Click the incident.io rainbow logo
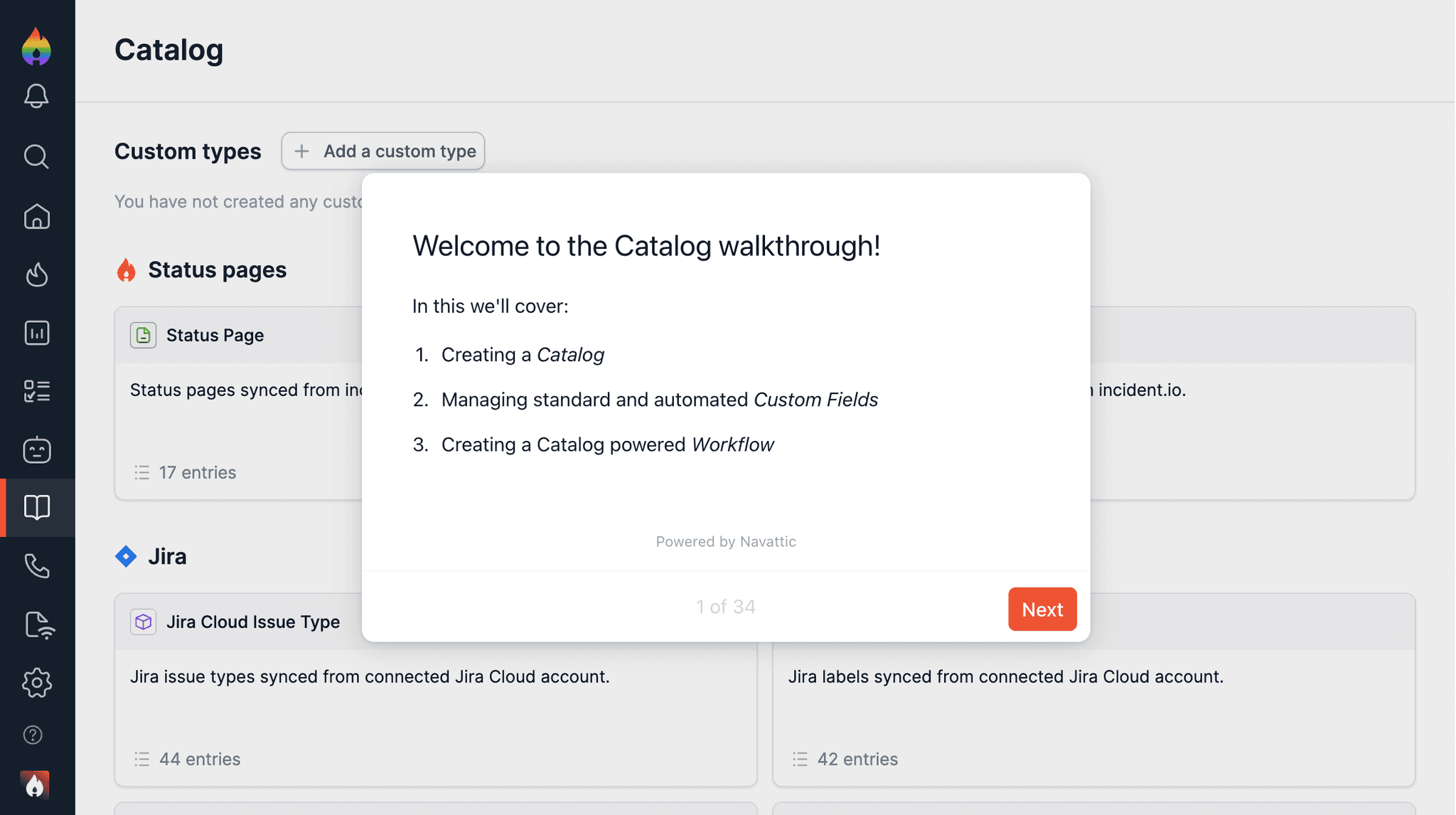This screenshot has height=815, width=1456. point(38,48)
